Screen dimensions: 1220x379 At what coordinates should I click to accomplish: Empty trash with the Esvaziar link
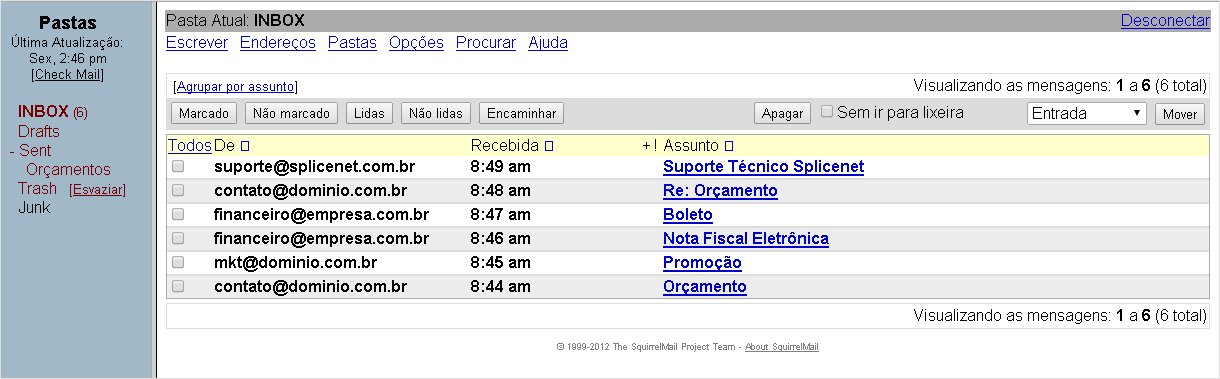[97, 189]
